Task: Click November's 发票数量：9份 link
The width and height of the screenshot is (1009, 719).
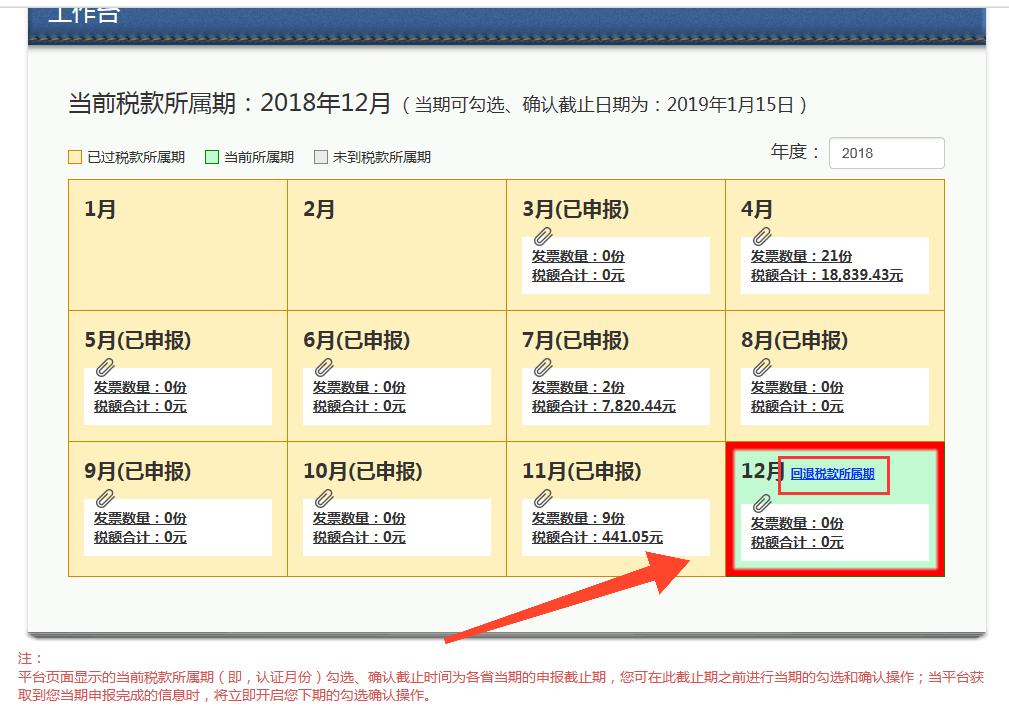Action: pos(580,518)
